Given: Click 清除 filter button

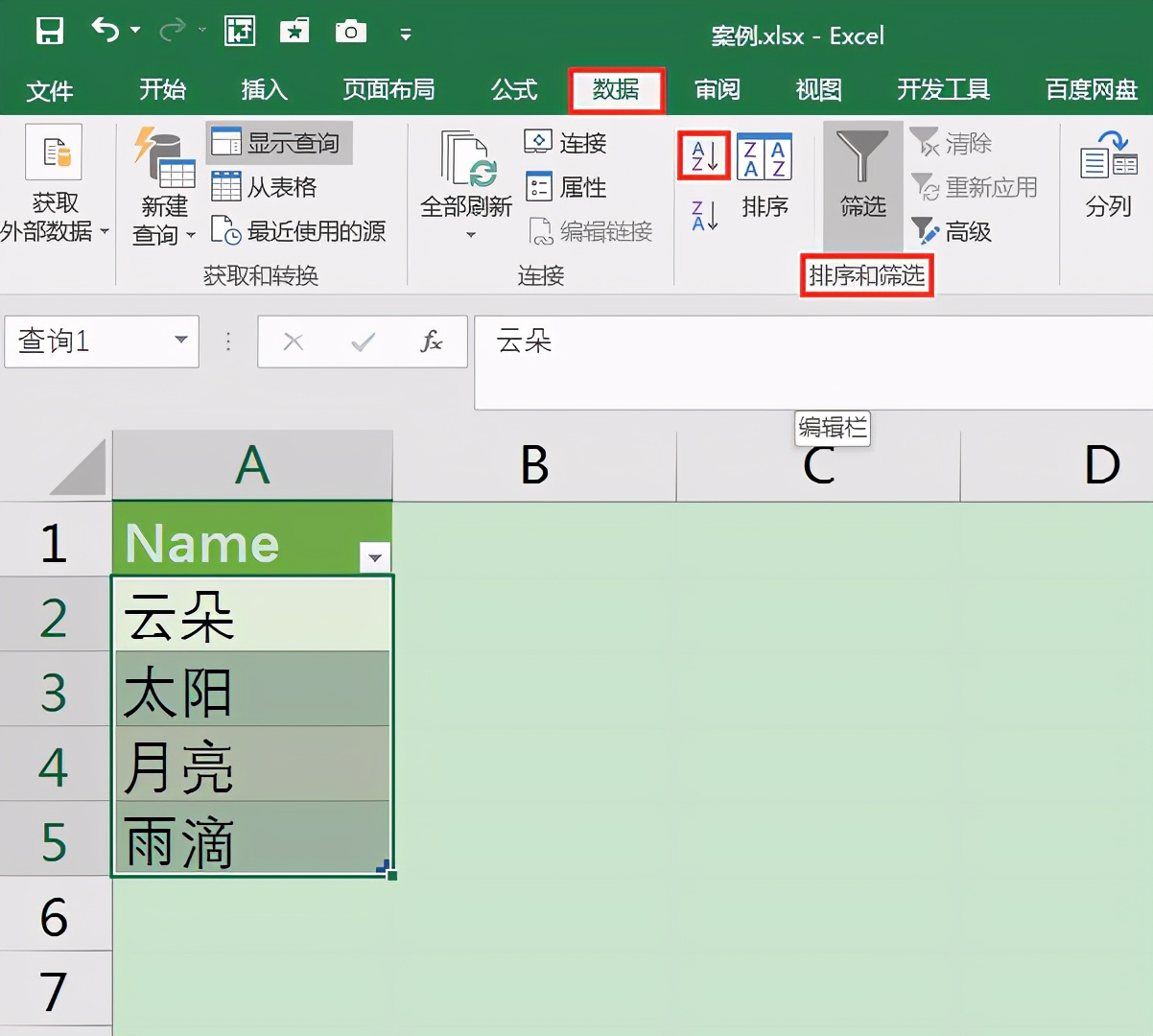Looking at the screenshot, I should point(952,143).
